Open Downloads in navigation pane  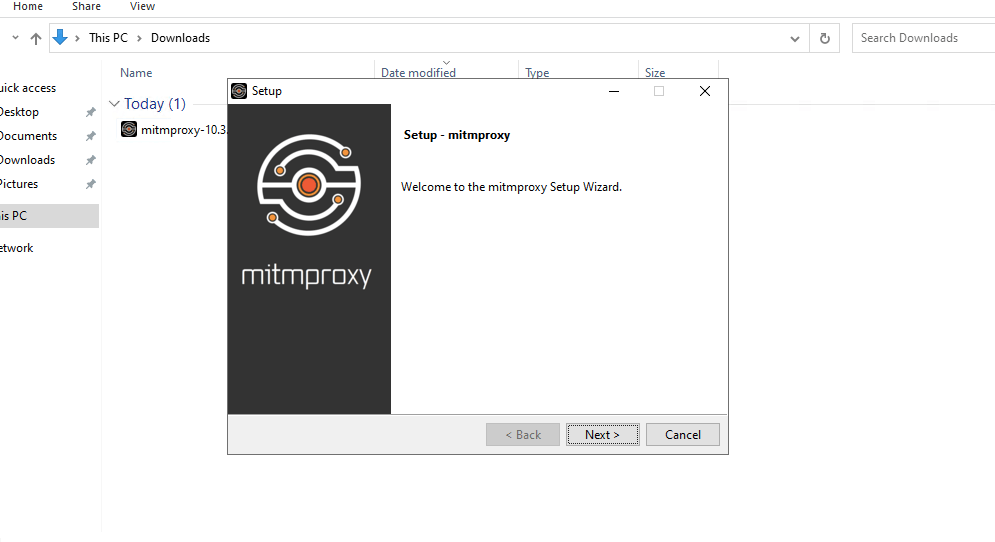click(x=27, y=161)
